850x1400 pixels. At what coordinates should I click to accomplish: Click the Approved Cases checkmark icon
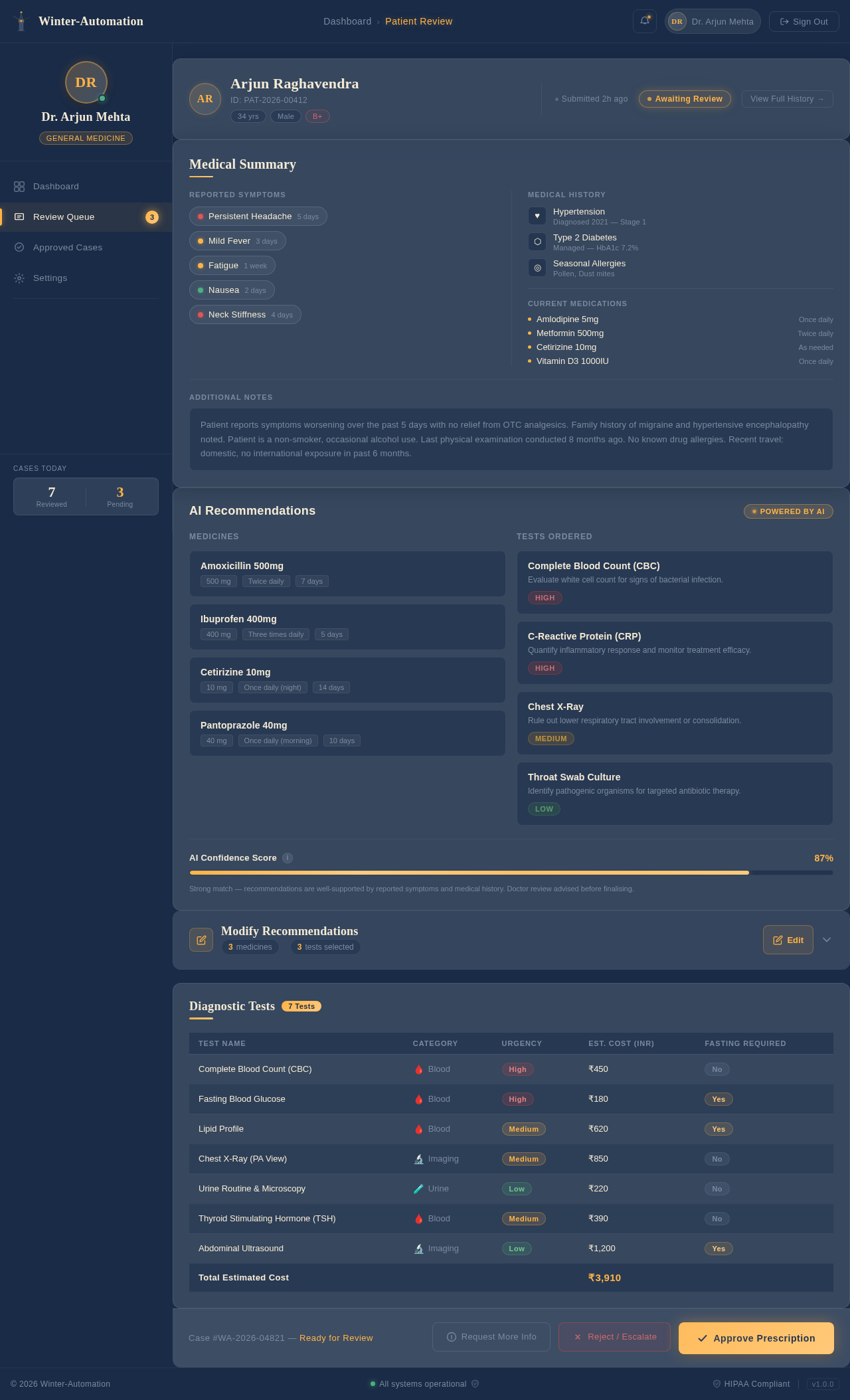[x=19, y=247]
